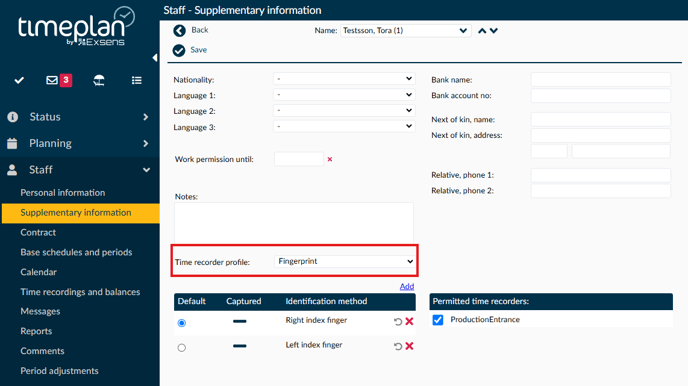Open the Nationality dropdown
This screenshot has height=386, width=688.
coord(344,79)
